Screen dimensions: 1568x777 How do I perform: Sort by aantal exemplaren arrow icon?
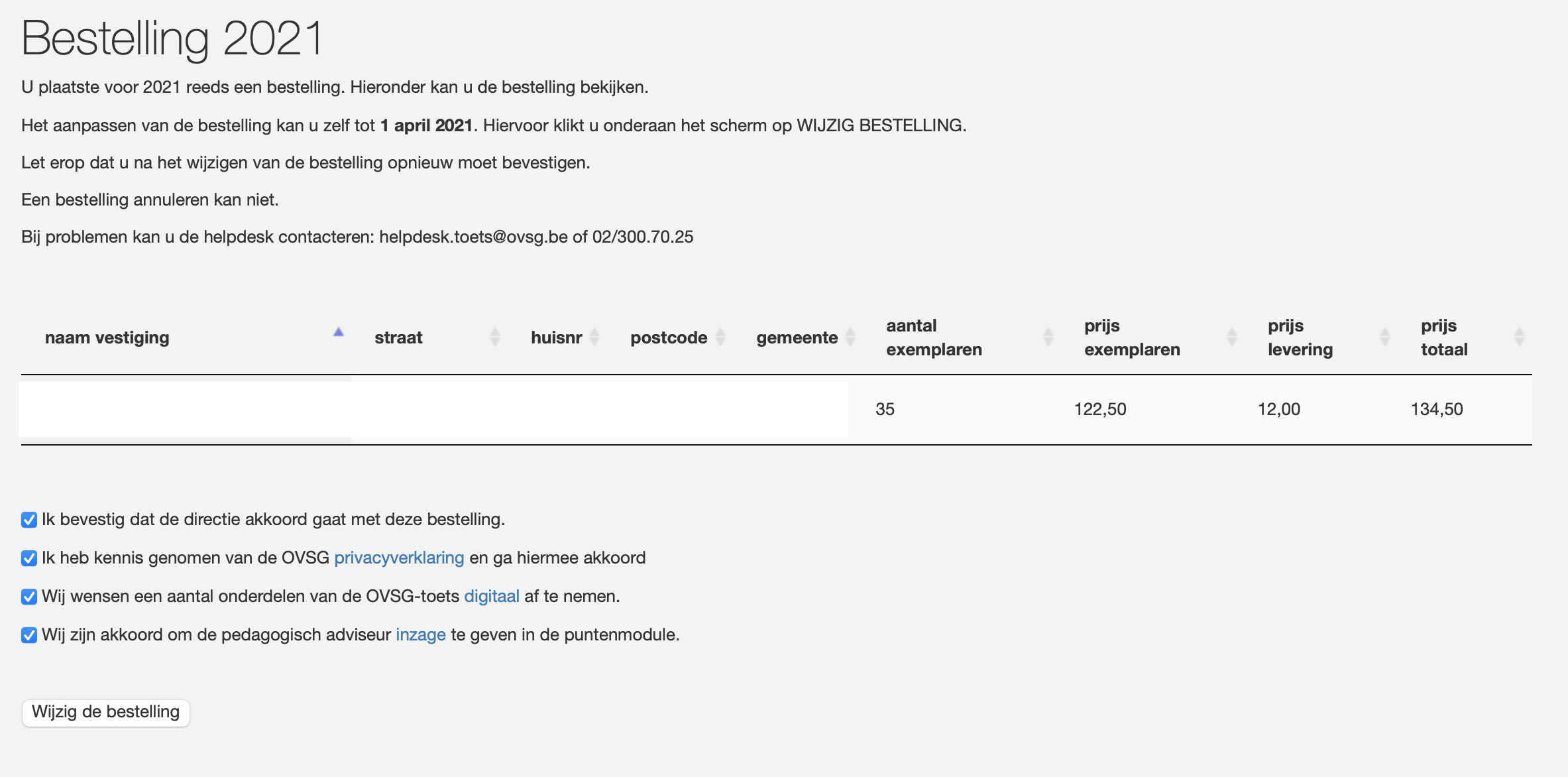(x=1048, y=337)
